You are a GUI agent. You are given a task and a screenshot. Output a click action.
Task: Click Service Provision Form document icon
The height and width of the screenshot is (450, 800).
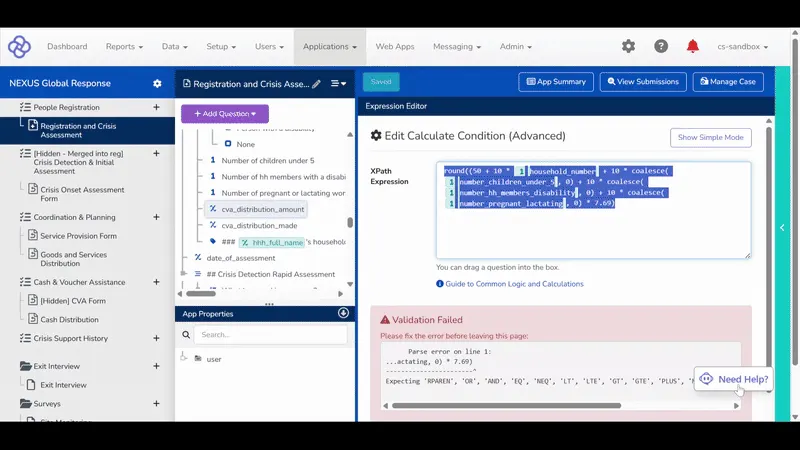point(33,235)
